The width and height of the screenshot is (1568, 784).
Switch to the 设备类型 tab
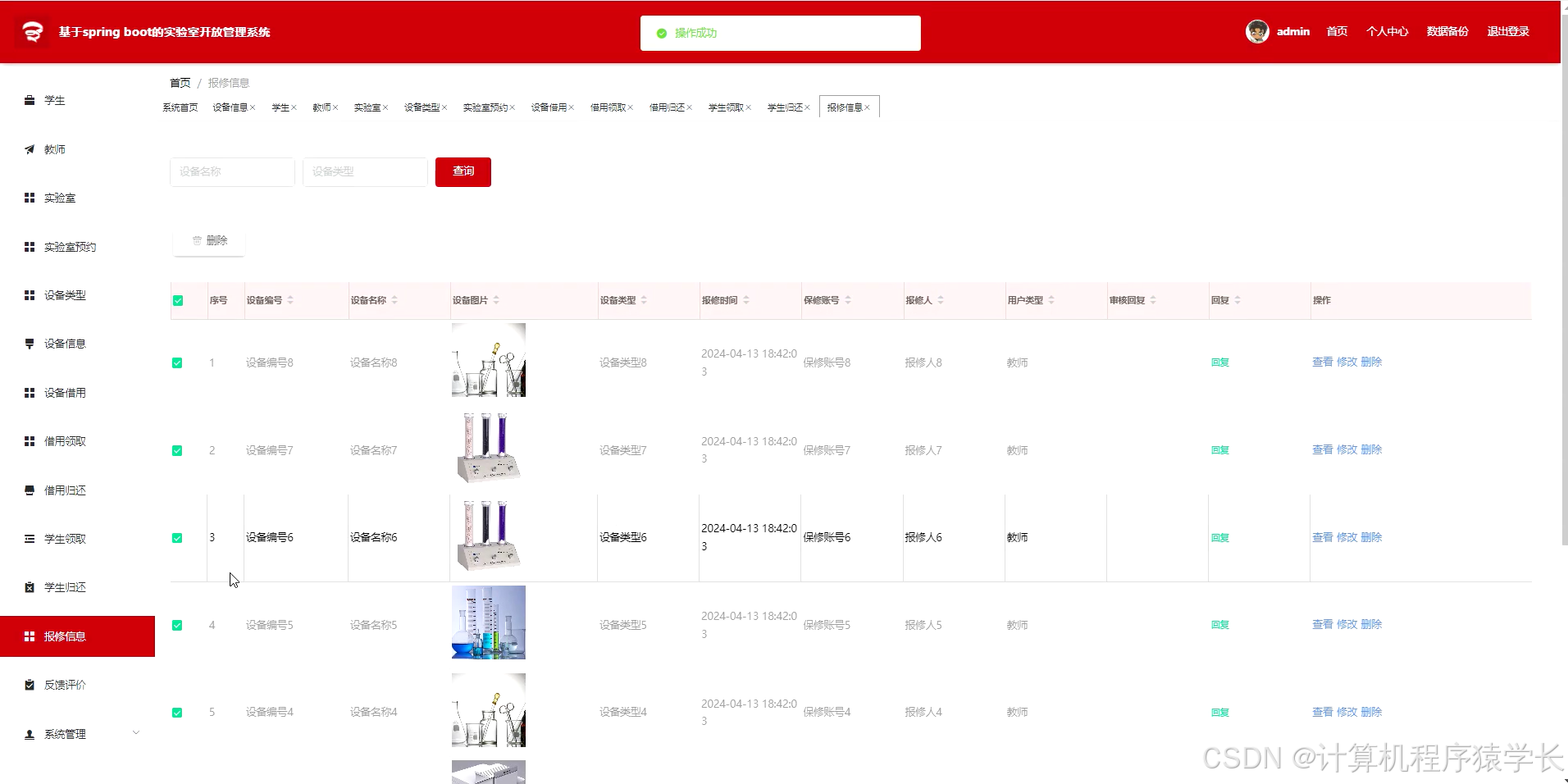pyautogui.click(x=422, y=107)
